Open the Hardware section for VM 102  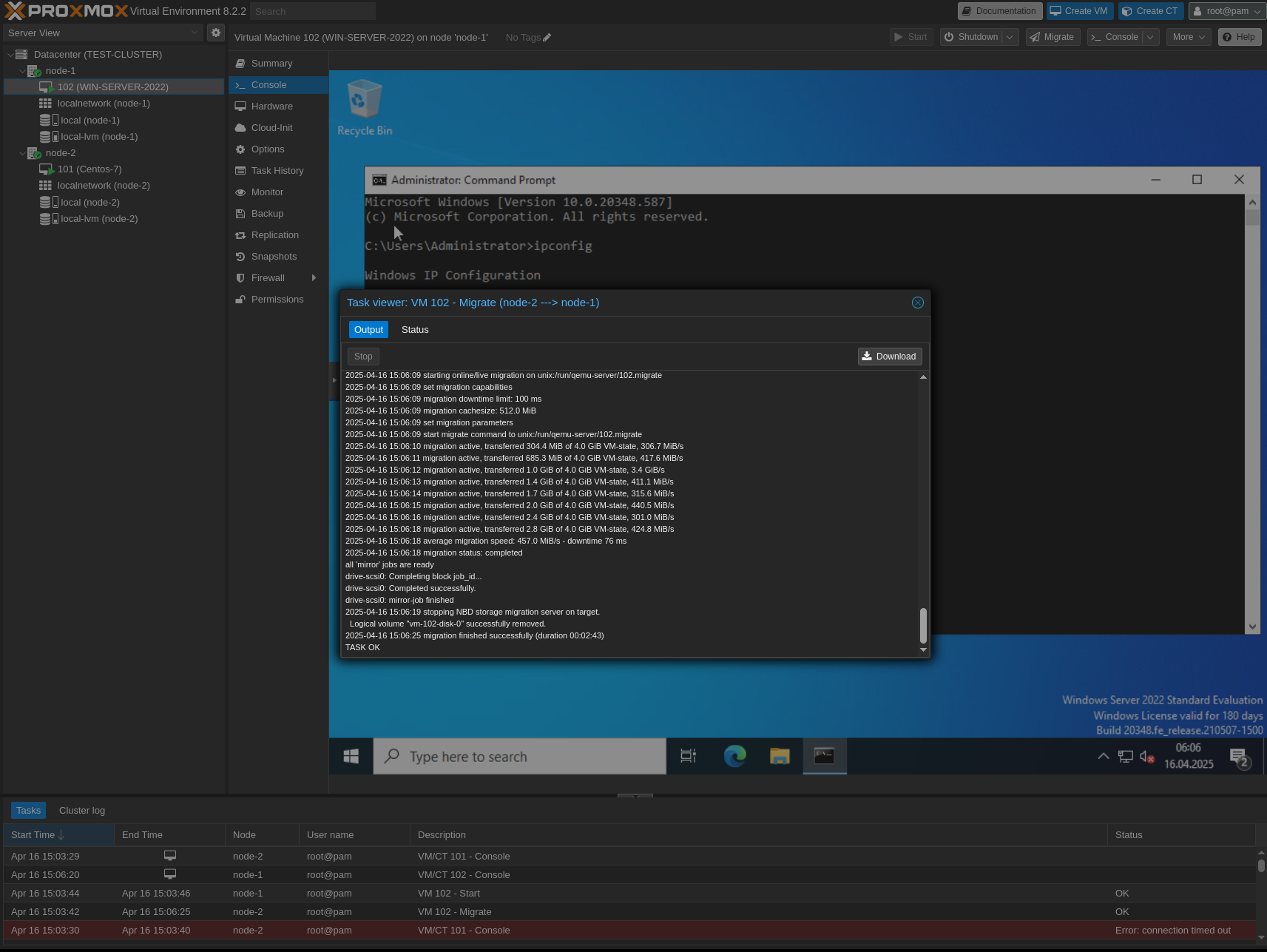click(271, 106)
